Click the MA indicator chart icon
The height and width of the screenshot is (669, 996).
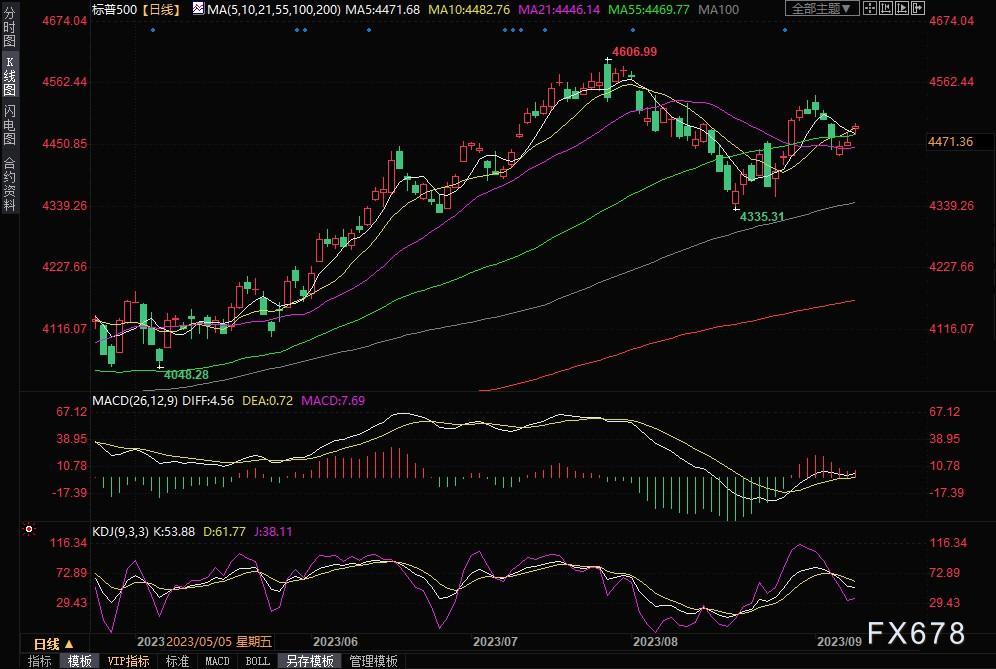coord(198,8)
